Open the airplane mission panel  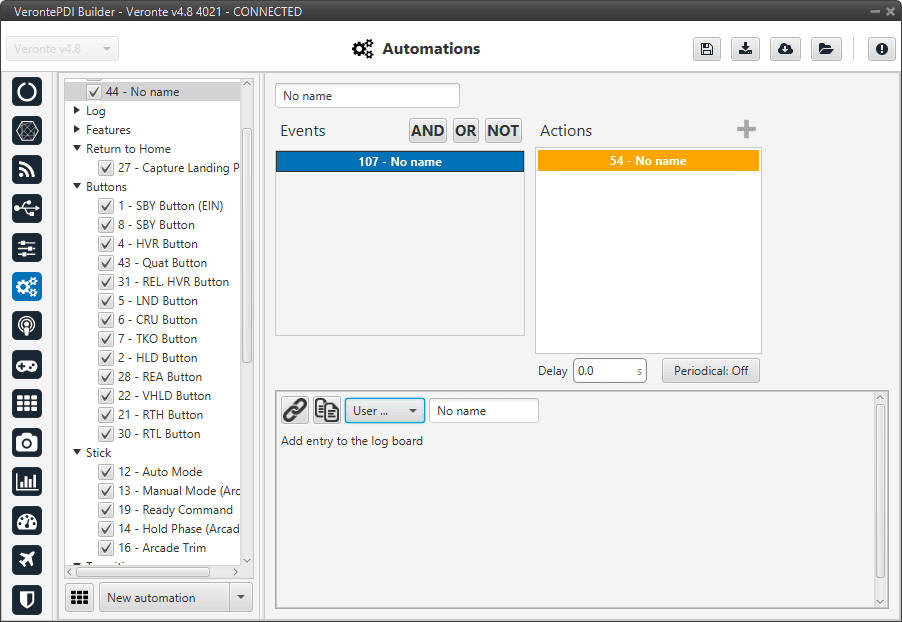coord(26,559)
